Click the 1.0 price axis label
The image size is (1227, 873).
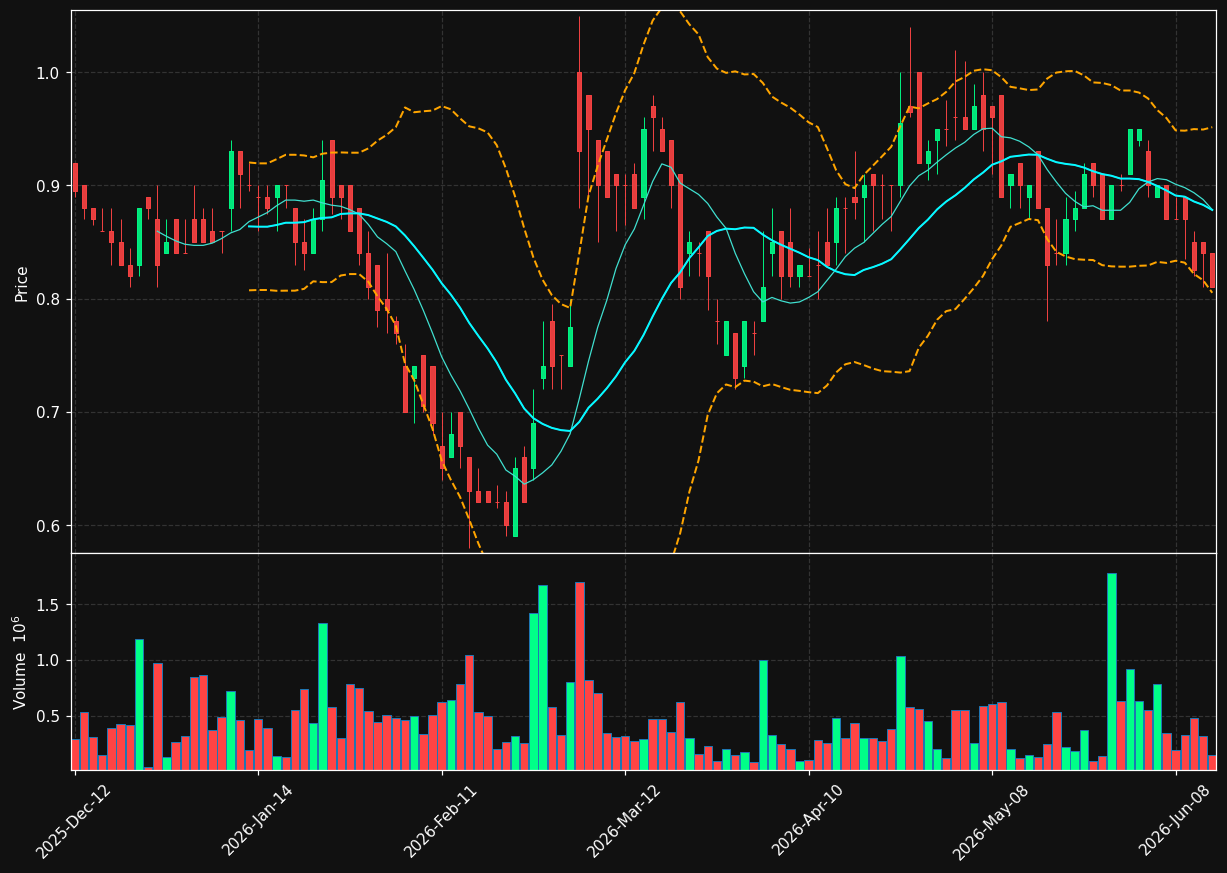pyautogui.click(x=50, y=73)
